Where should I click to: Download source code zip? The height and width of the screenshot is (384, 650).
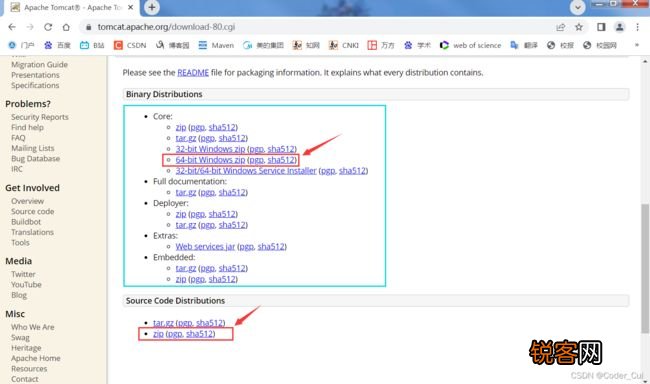point(158,334)
